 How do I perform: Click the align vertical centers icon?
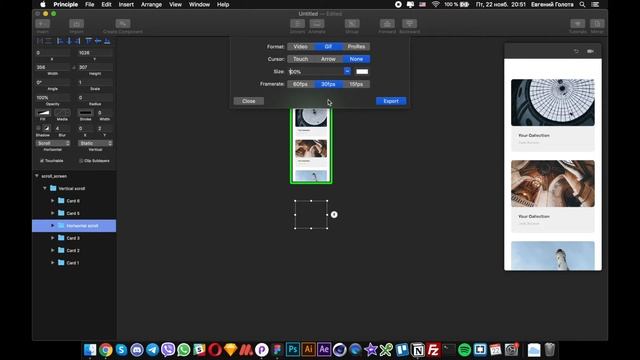click(x=98, y=41)
